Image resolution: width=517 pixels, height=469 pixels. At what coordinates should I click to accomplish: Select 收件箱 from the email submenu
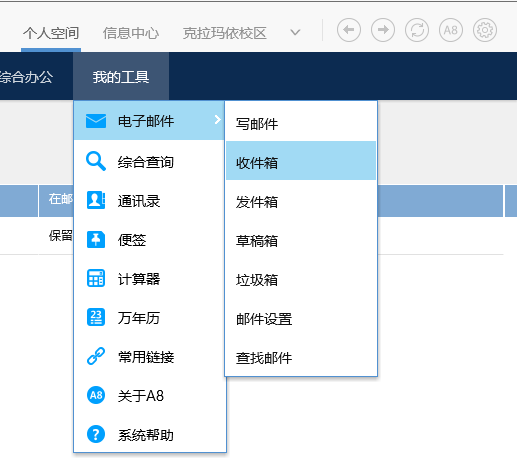tap(301, 161)
